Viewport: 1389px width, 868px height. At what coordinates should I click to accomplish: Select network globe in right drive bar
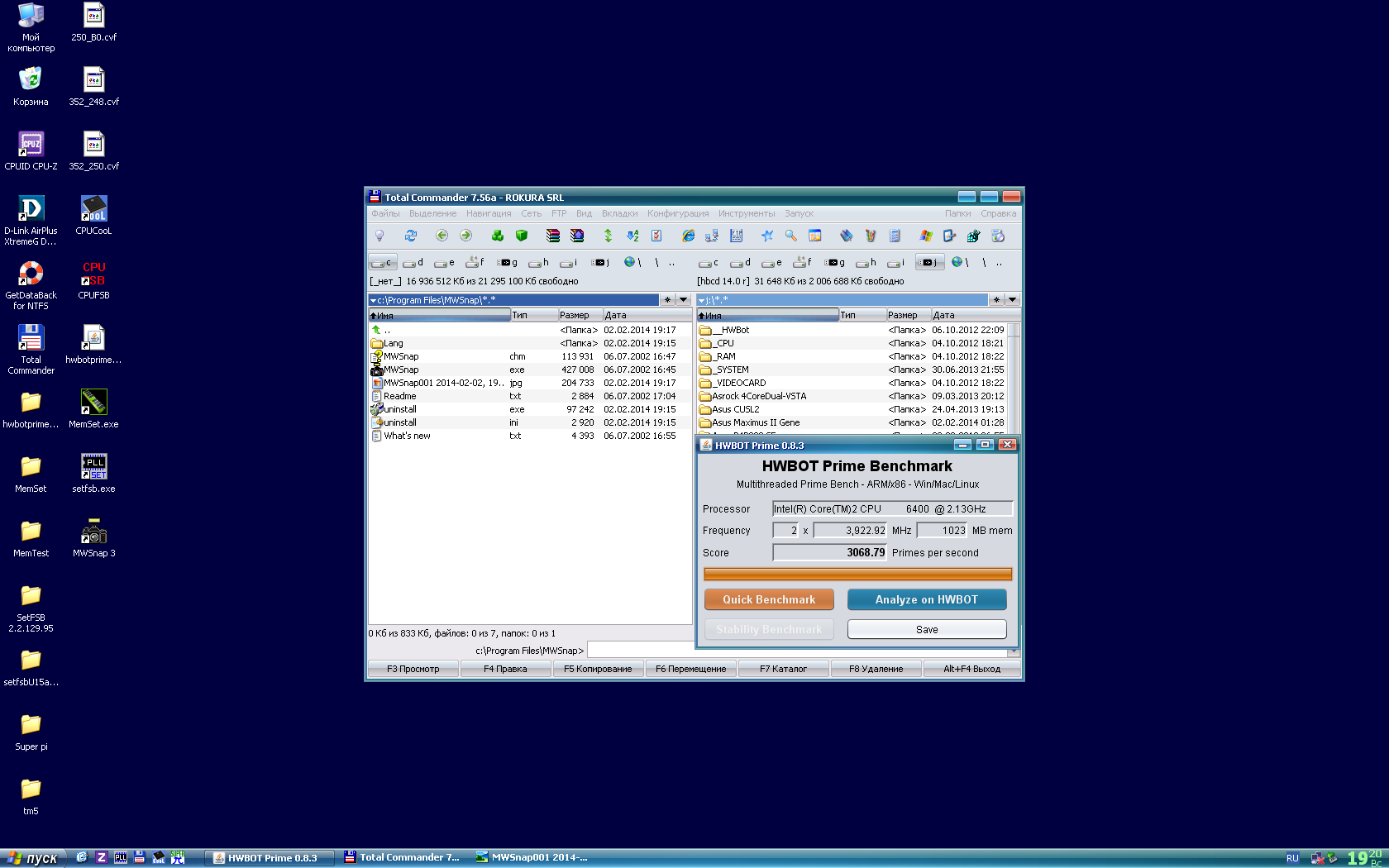pyautogui.click(x=960, y=263)
